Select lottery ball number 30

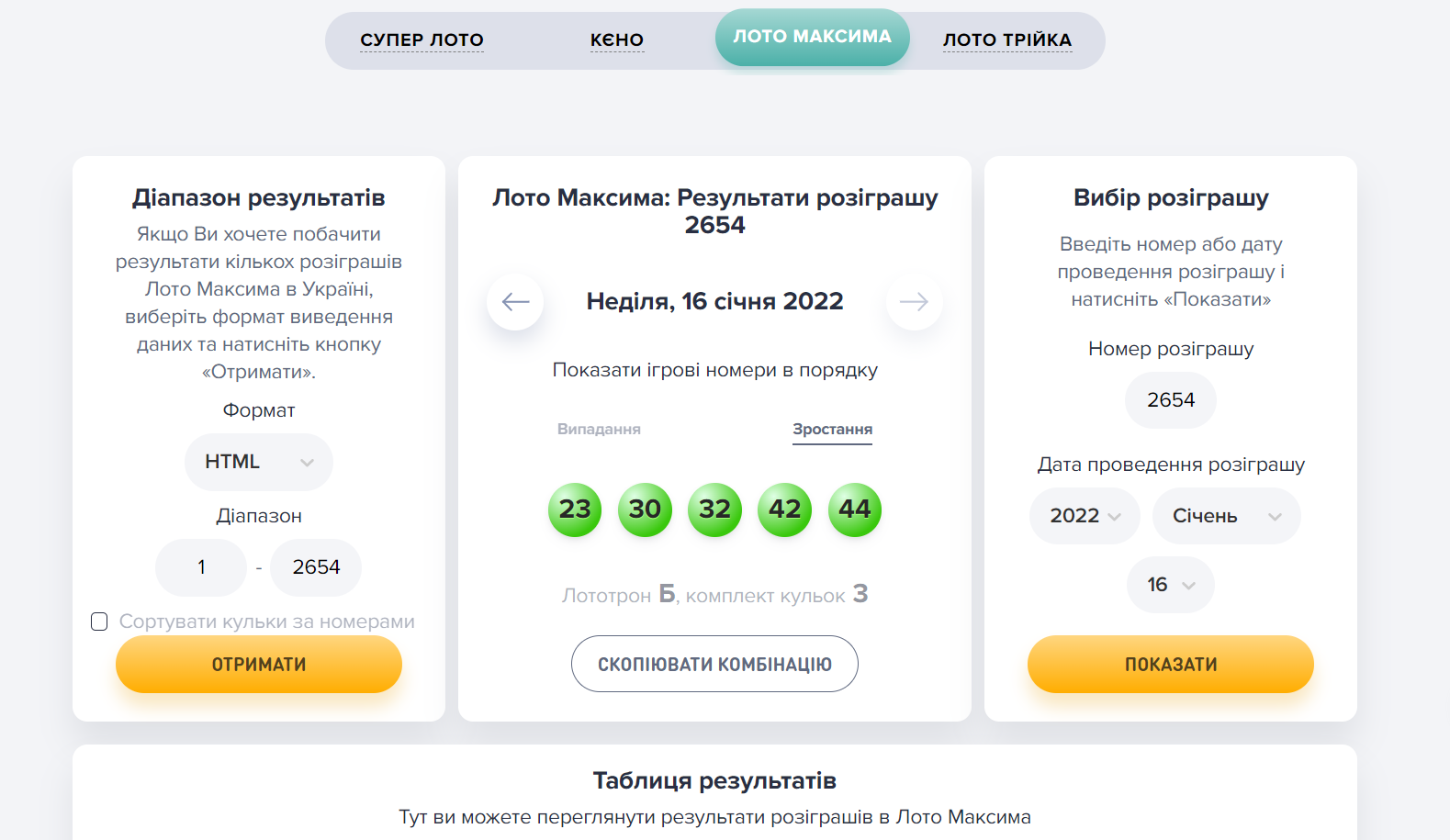pos(645,510)
